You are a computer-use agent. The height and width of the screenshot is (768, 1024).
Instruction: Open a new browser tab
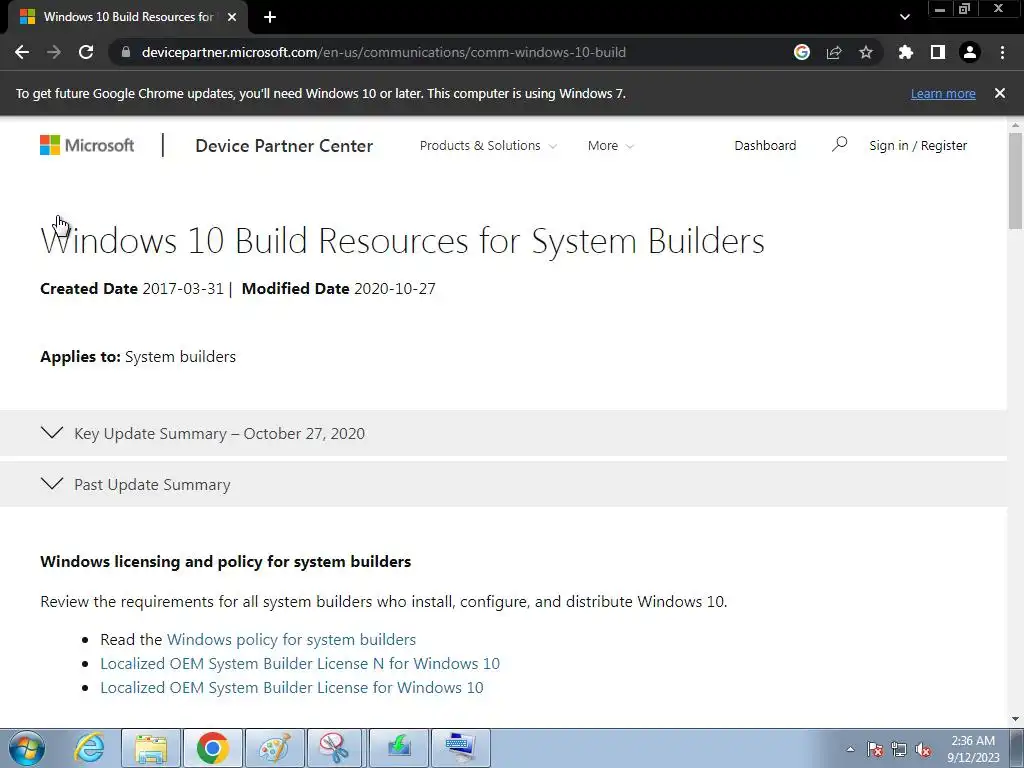pyautogui.click(x=270, y=17)
